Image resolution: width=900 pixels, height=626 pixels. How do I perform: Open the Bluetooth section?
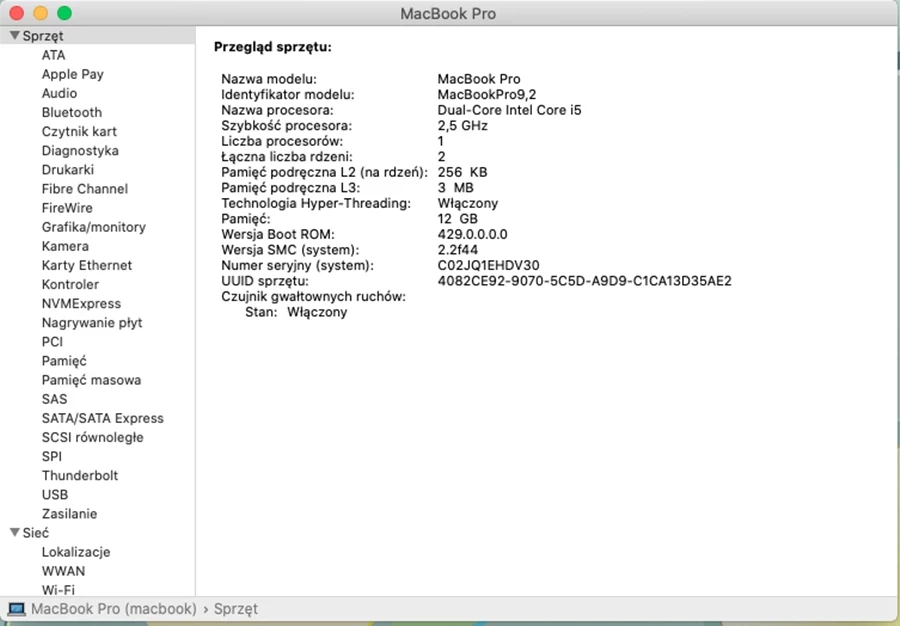click(72, 112)
